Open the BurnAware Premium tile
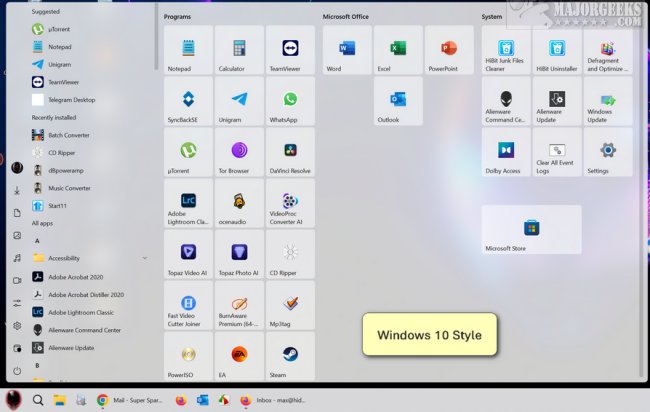Image resolution: width=650 pixels, height=412 pixels. [239, 305]
